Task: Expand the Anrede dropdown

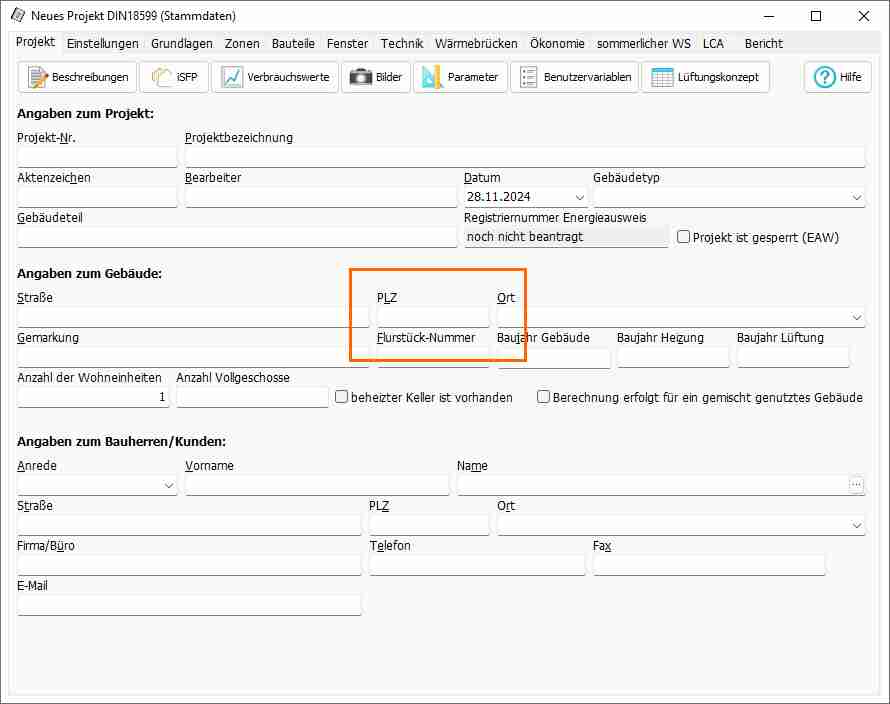Action: click(x=168, y=486)
